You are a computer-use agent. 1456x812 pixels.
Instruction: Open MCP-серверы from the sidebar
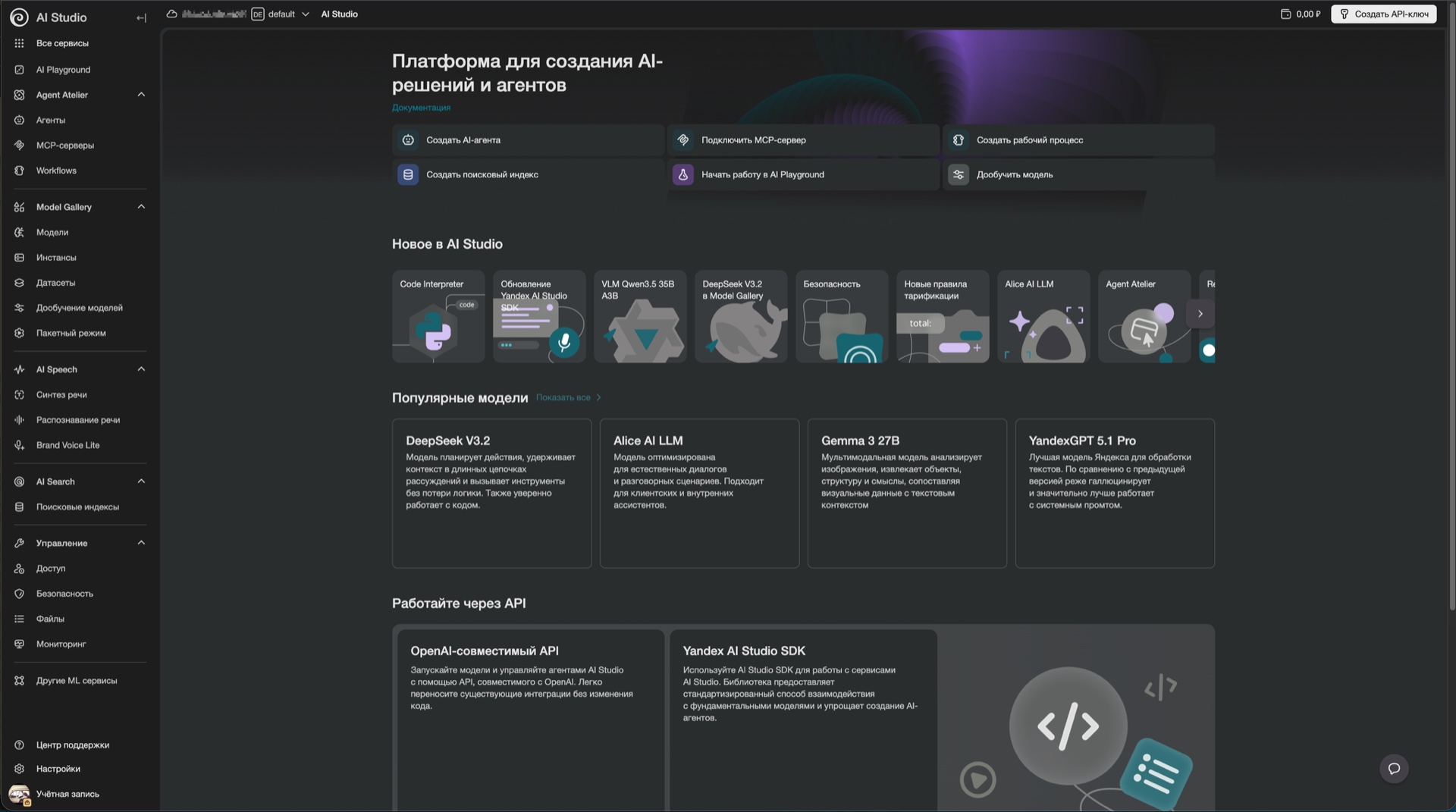[x=64, y=146]
